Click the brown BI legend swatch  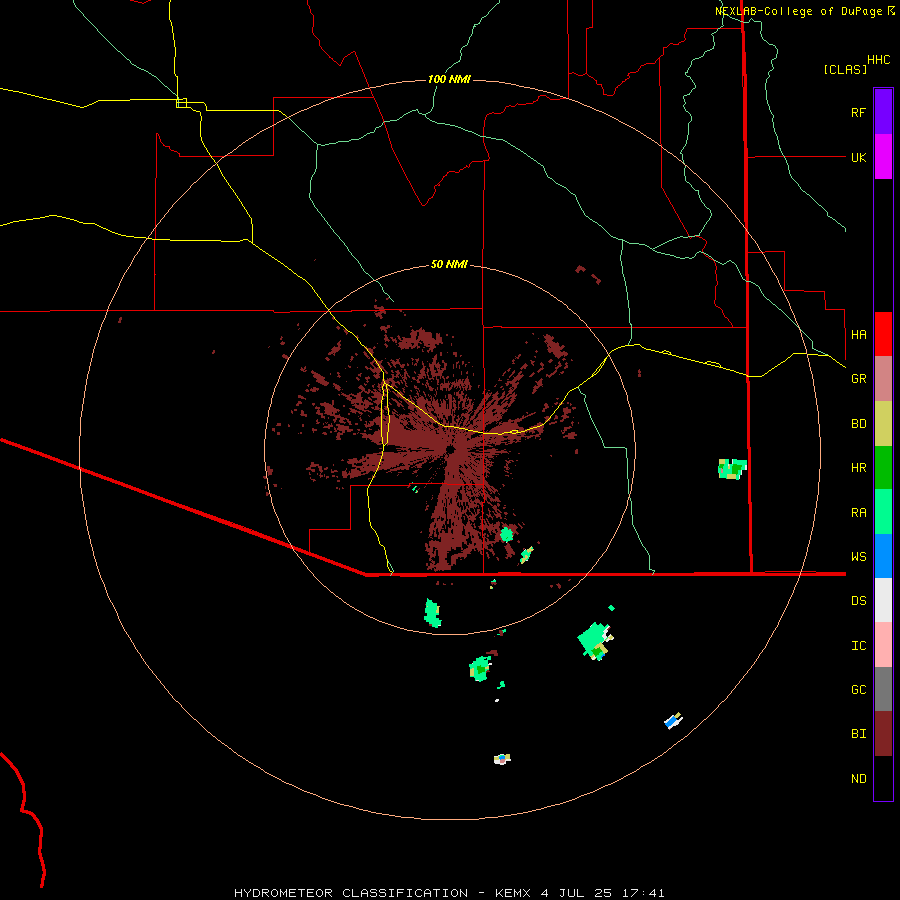[883, 734]
